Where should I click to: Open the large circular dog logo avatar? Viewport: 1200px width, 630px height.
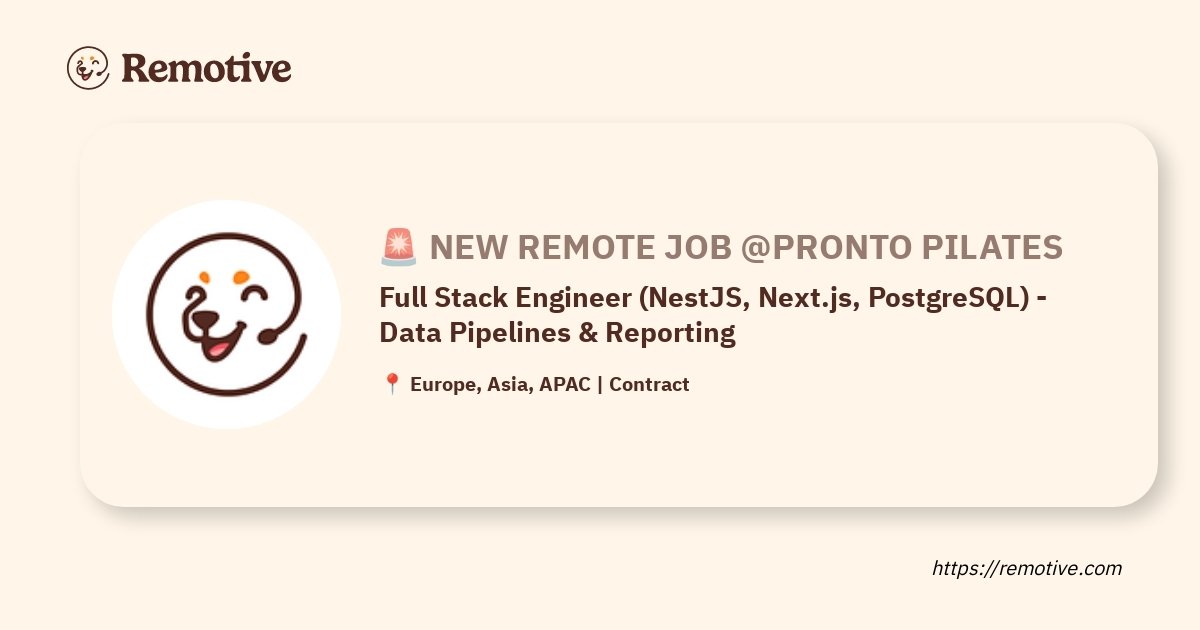tap(226, 314)
